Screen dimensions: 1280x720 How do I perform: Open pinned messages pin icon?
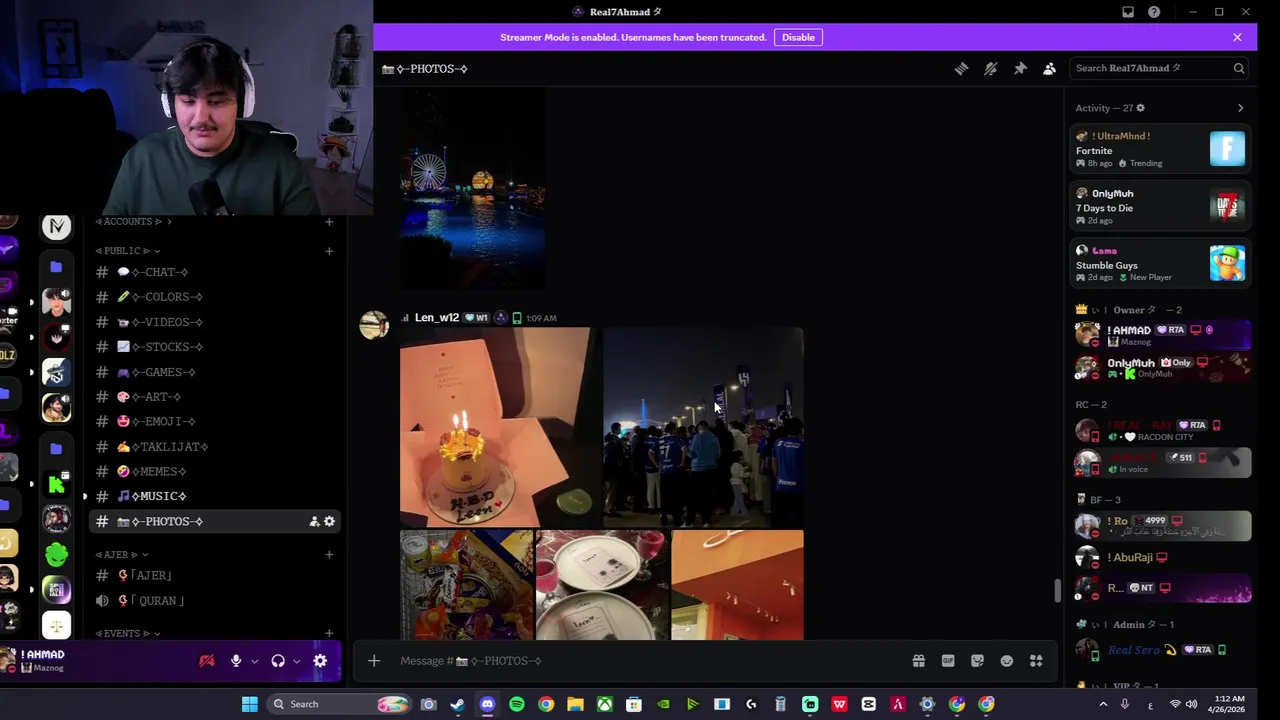coord(1020,68)
